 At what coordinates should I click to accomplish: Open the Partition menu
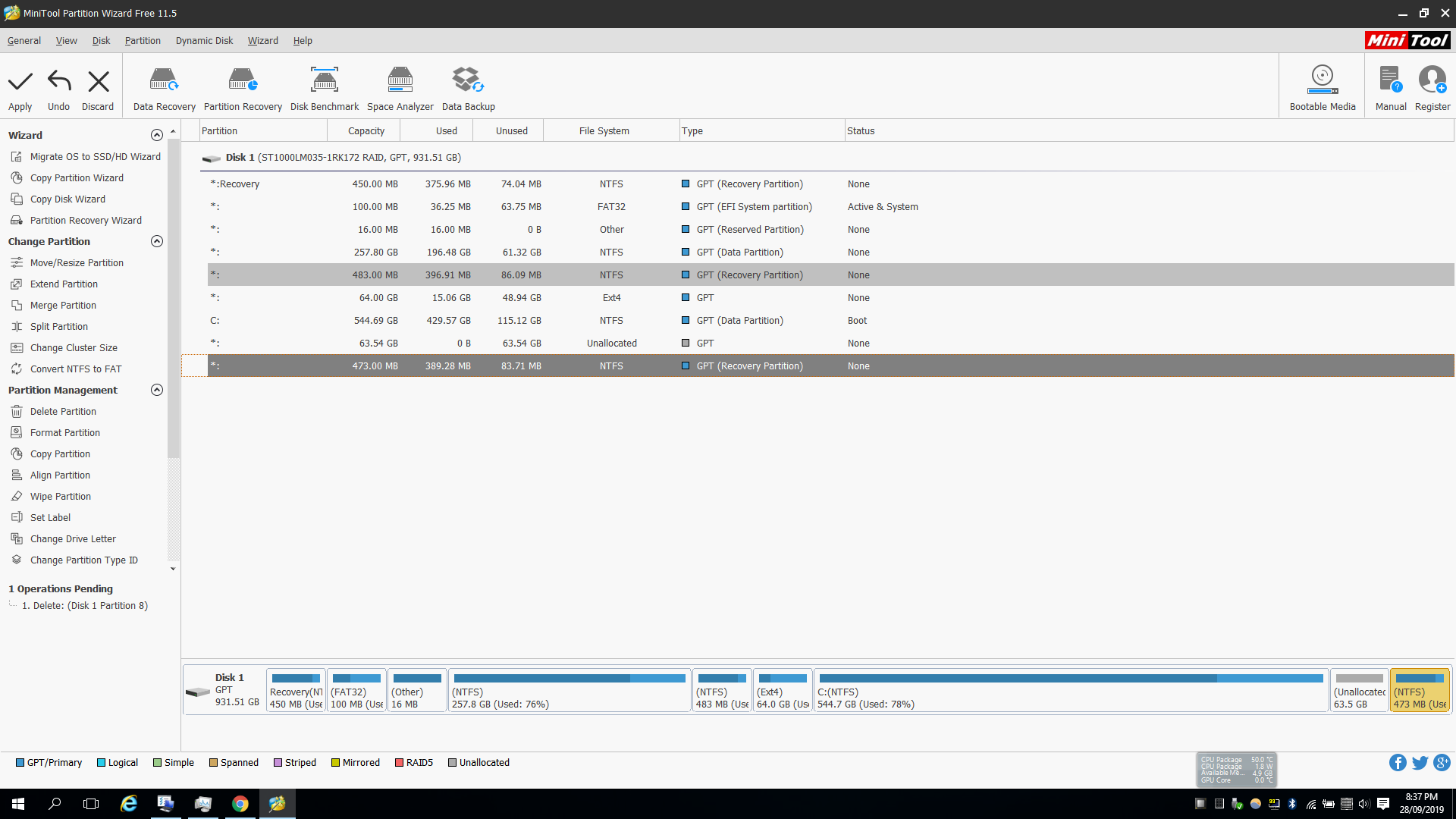[x=143, y=41]
